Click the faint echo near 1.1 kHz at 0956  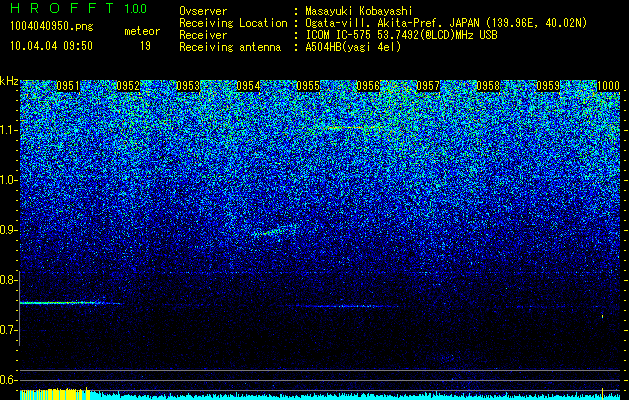353,128
